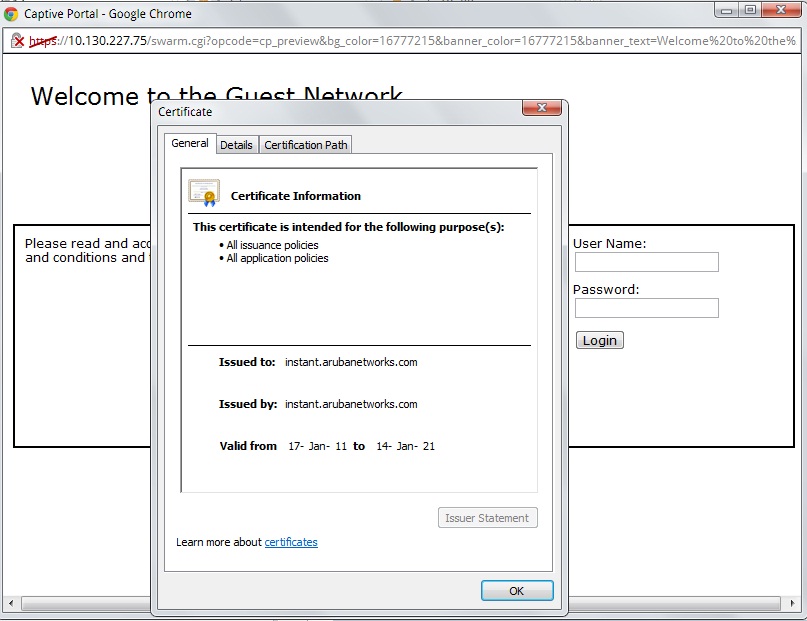Viewport: 807px width, 621px height.
Task: Click the horizontal scrollbar right arrow
Action: [x=792, y=602]
